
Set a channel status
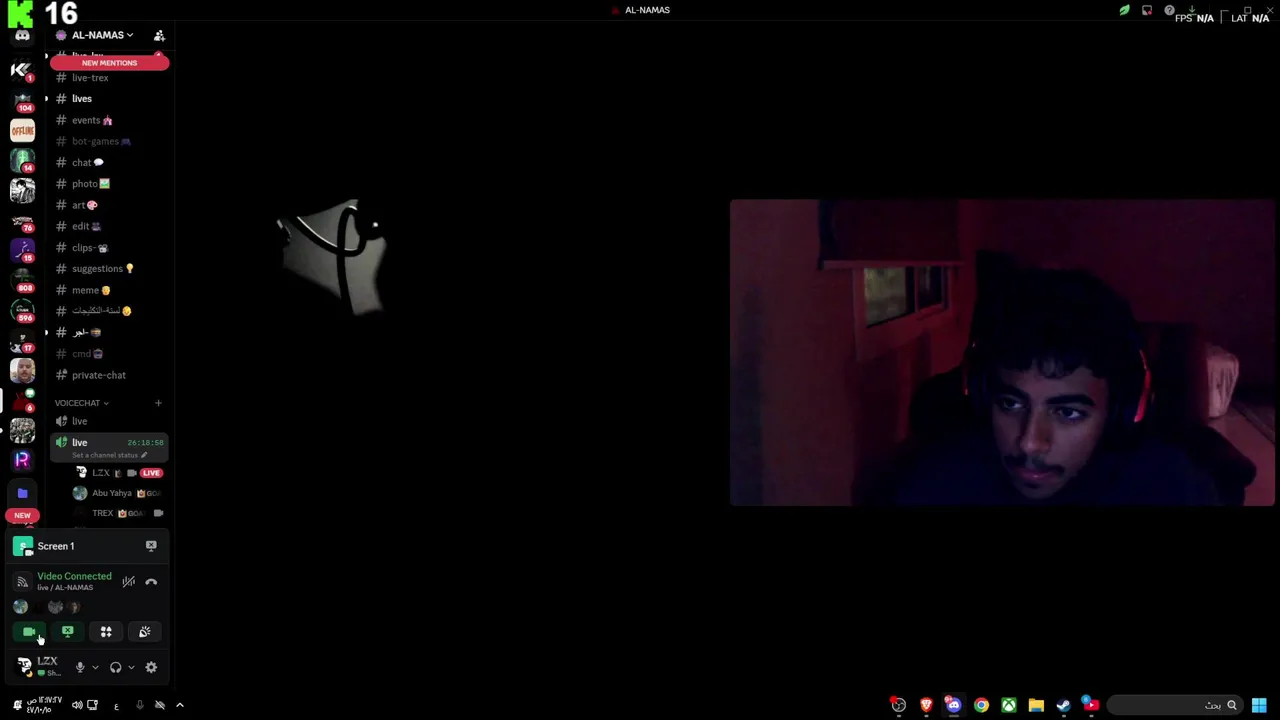109,455
